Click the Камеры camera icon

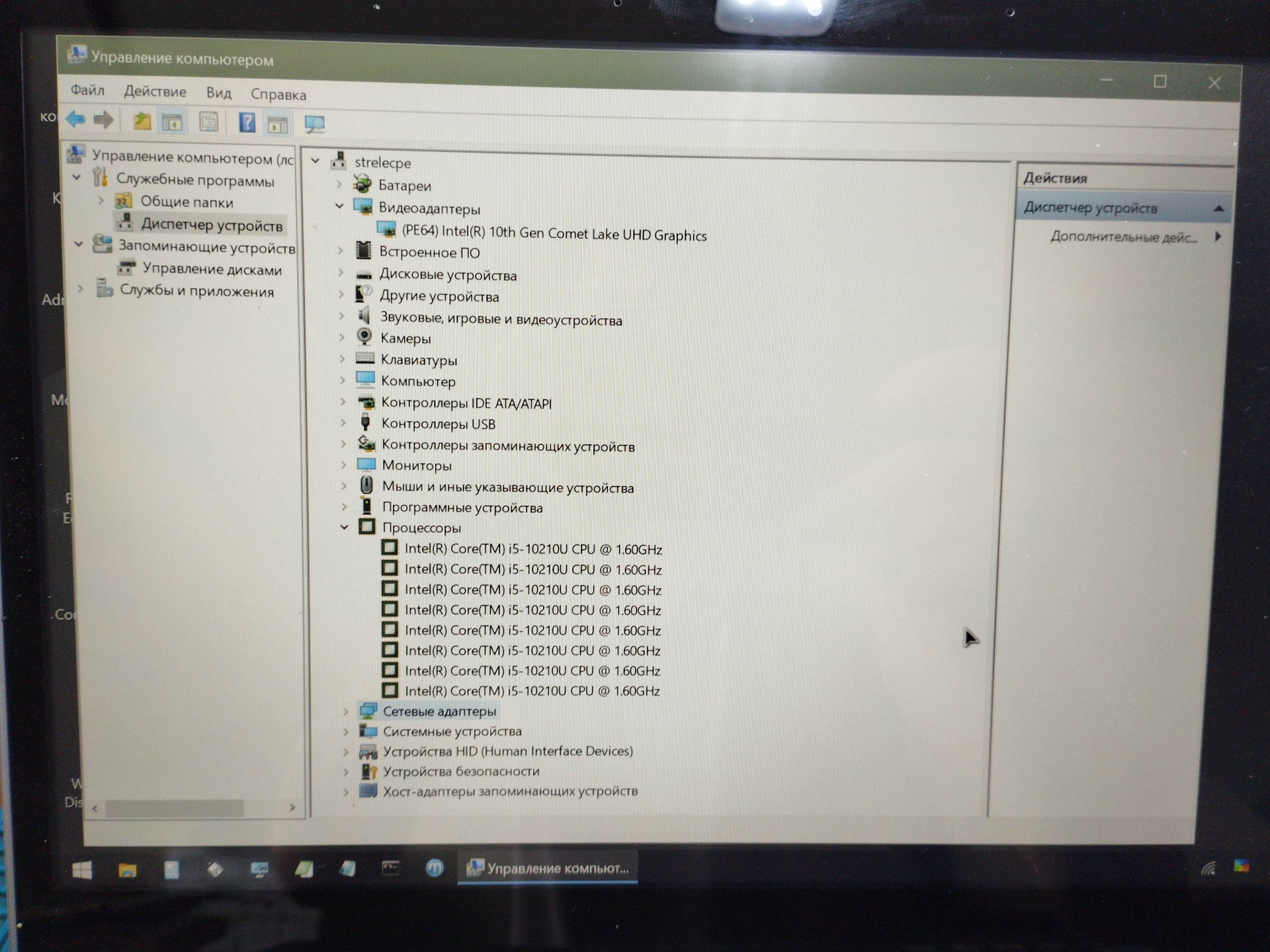(364, 337)
